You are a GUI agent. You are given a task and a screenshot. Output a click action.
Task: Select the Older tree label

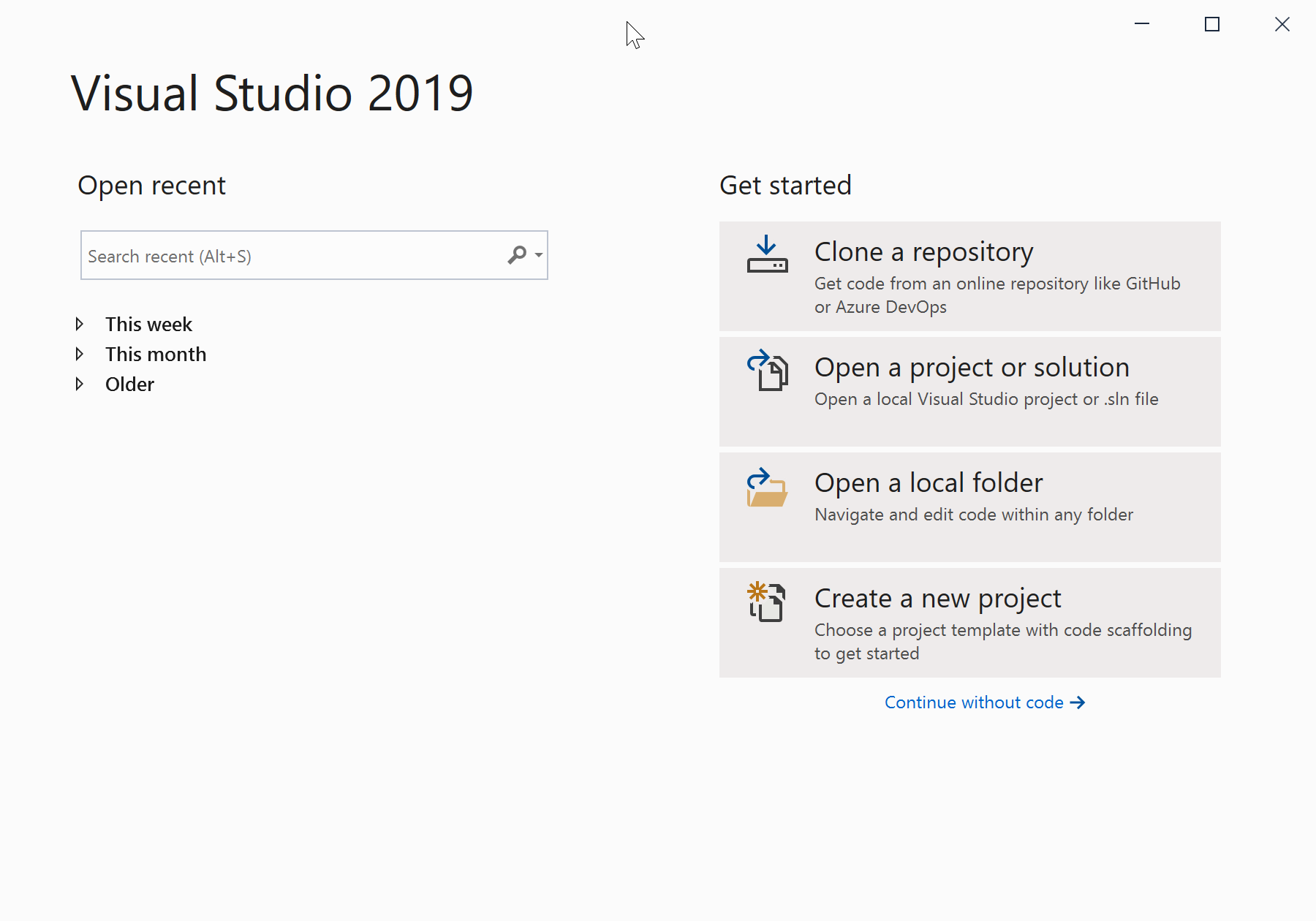pos(129,384)
